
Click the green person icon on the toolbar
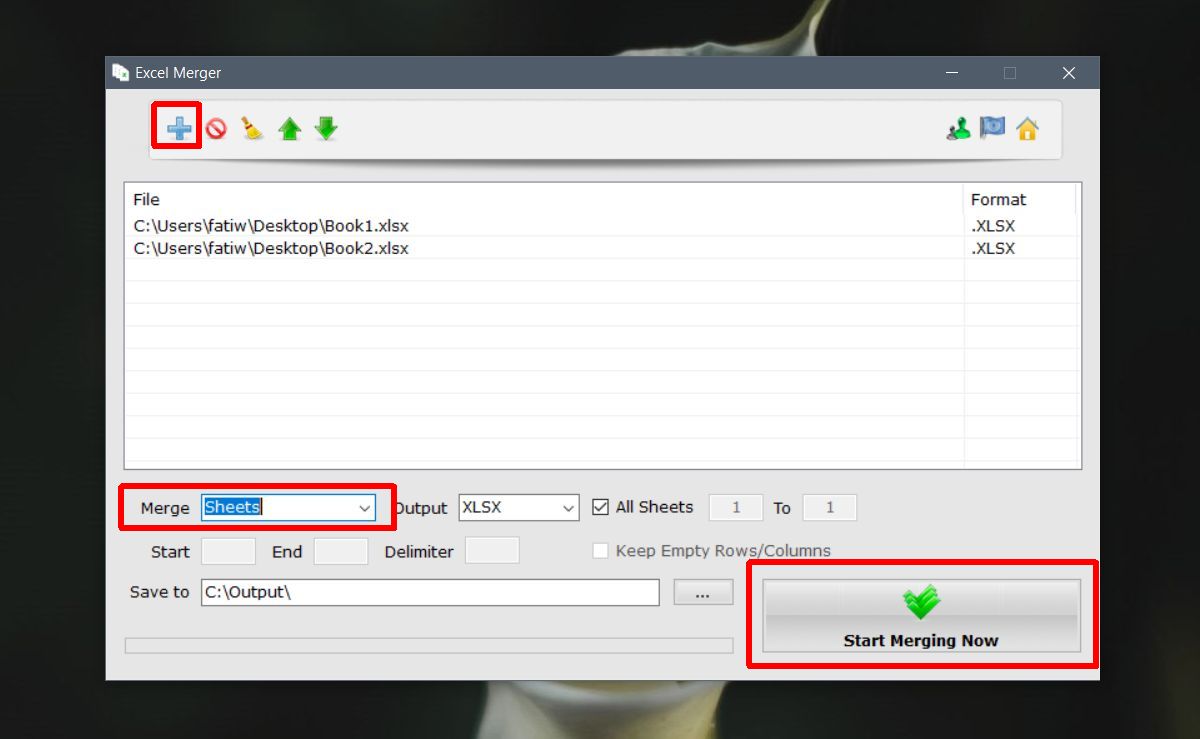point(957,128)
